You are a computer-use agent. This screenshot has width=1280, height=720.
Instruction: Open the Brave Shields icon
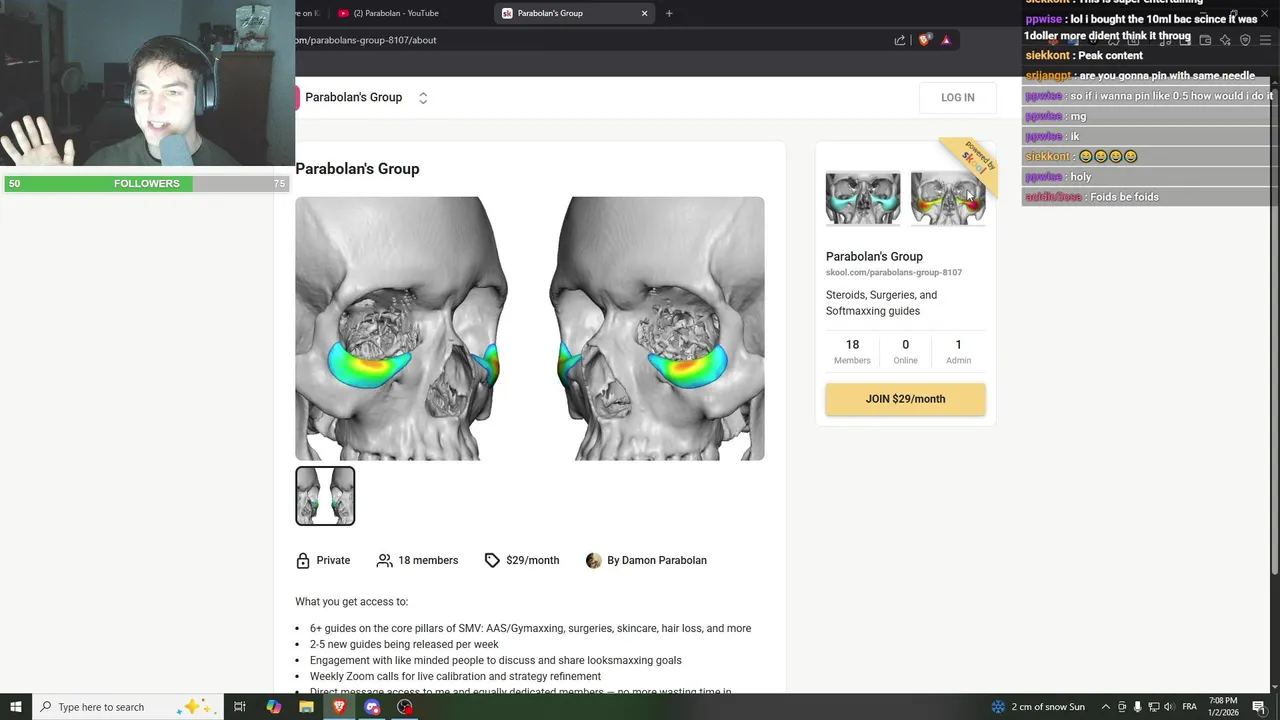click(x=925, y=40)
